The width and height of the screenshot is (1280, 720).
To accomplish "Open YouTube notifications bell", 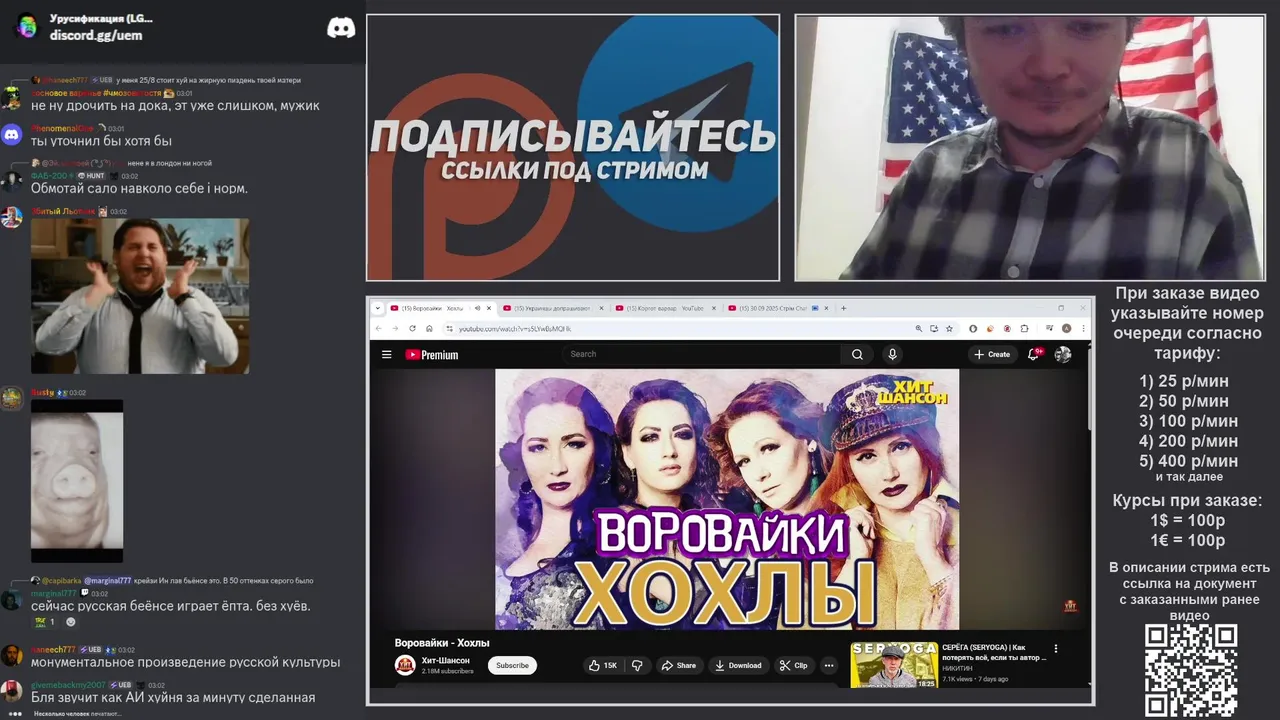I will click(x=1035, y=354).
